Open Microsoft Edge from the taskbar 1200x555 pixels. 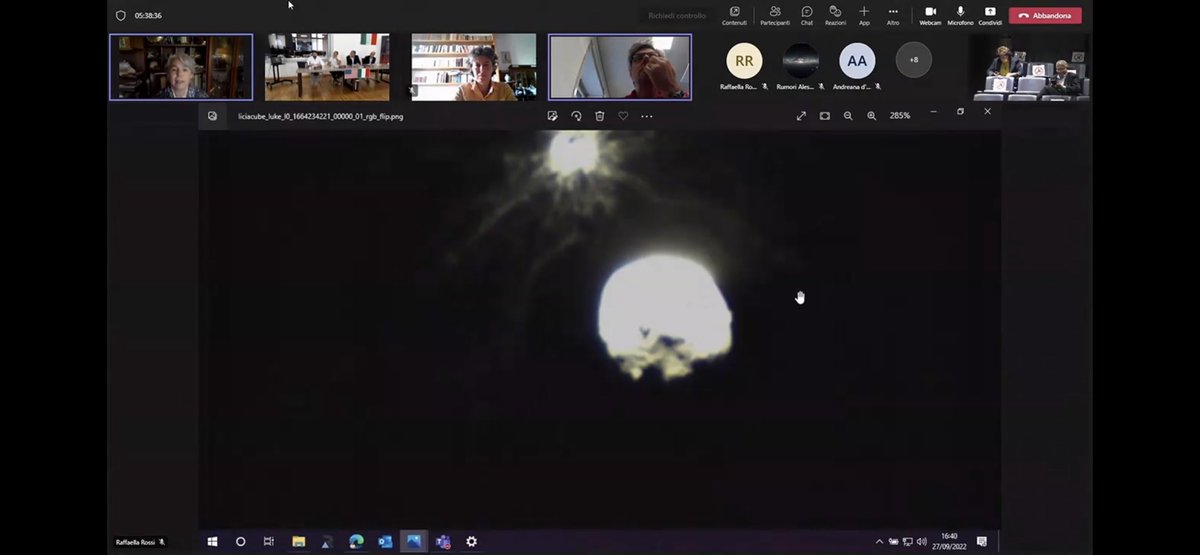coord(356,542)
